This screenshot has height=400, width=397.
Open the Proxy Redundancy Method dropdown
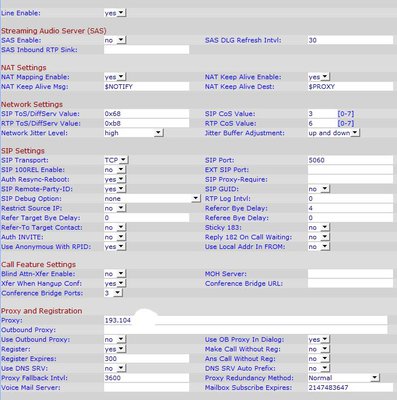pyautogui.click(x=344, y=378)
